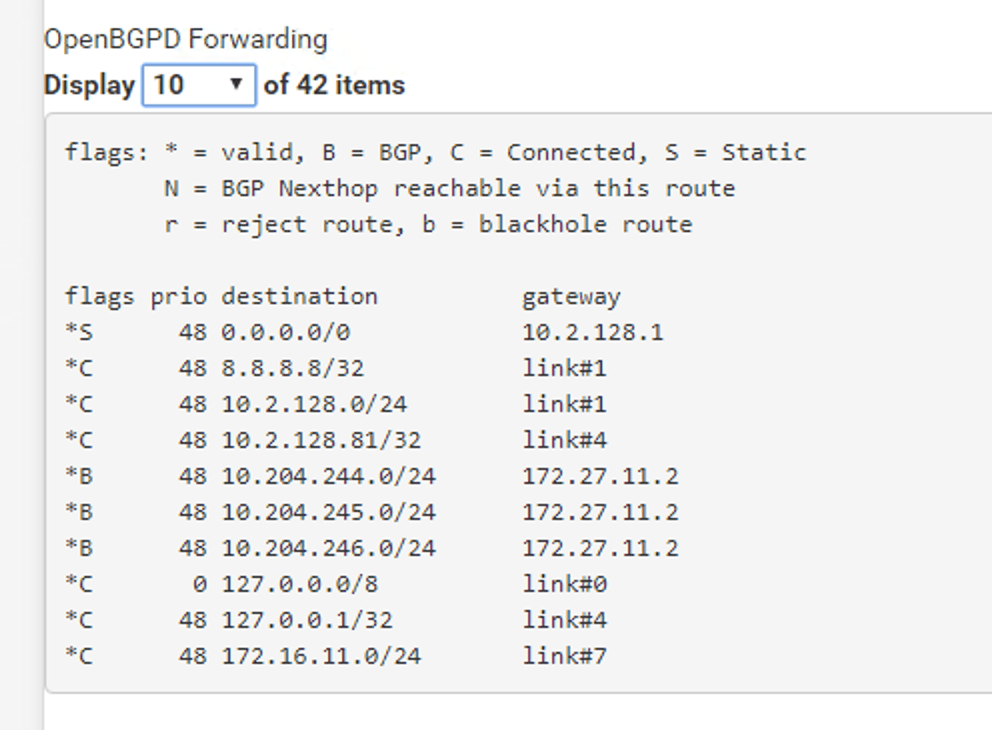Viewport: 992px width, 730px height.
Task: Select the 172.16.11.0/24 destination
Action: pyautogui.click(x=321, y=656)
